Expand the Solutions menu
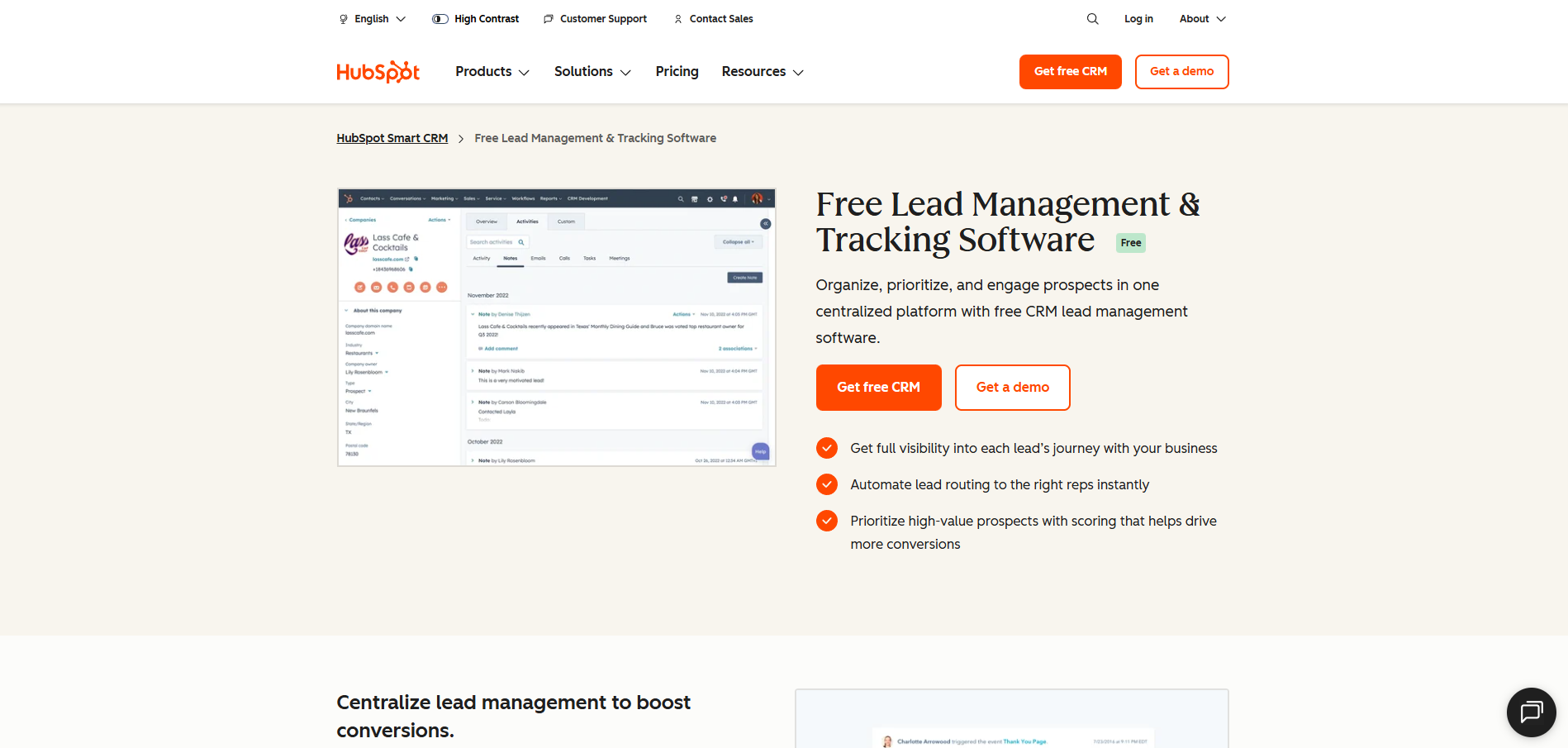 [x=592, y=72]
